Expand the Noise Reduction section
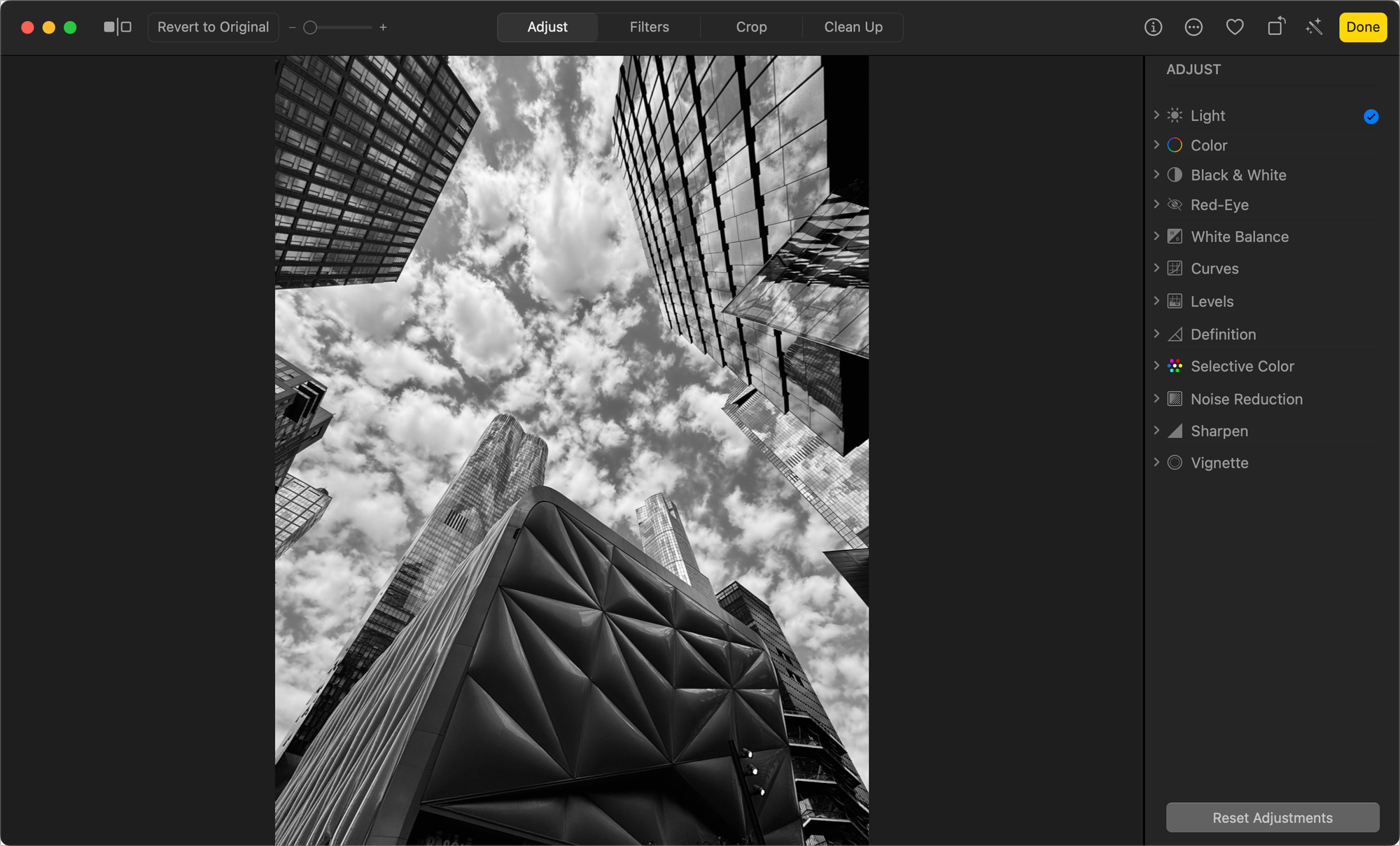Viewport: 1400px width, 846px height. point(1156,398)
